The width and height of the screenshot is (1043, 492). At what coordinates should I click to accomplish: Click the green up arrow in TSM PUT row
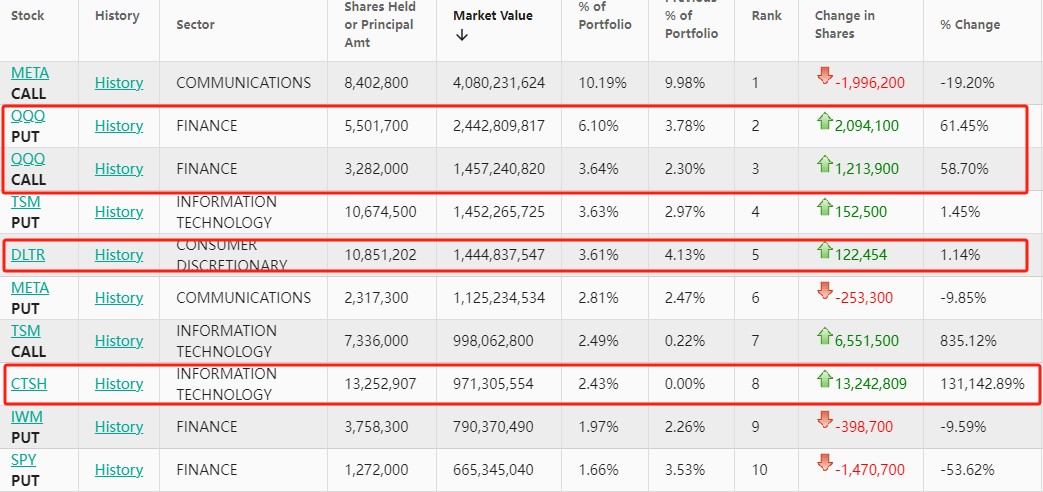click(x=825, y=208)
